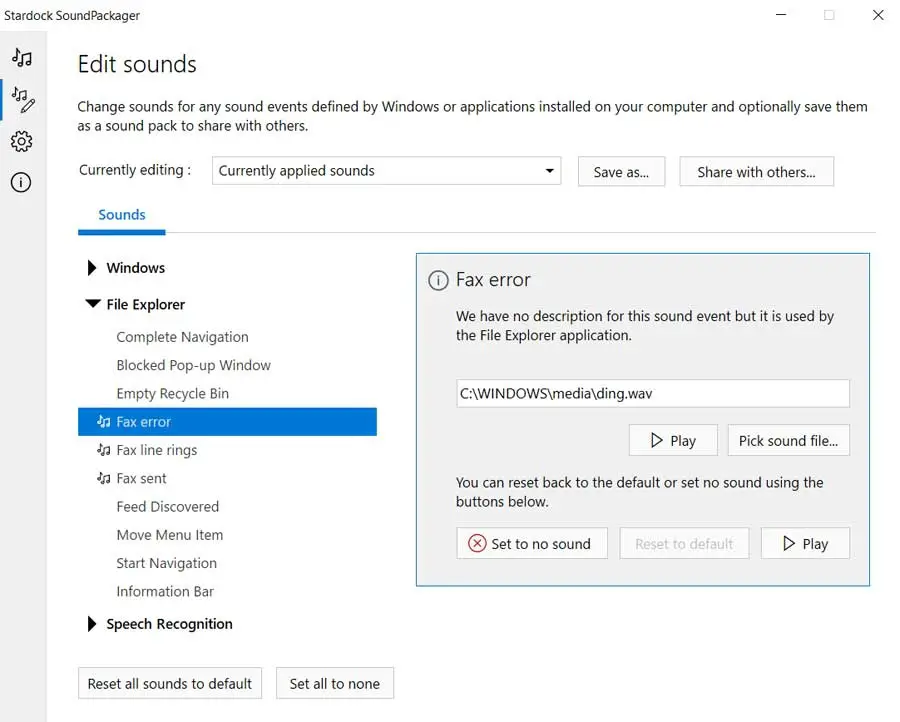The image size is (900, 722).
Task: Open the about info sidebar icon
Action: tap(22, 183)
